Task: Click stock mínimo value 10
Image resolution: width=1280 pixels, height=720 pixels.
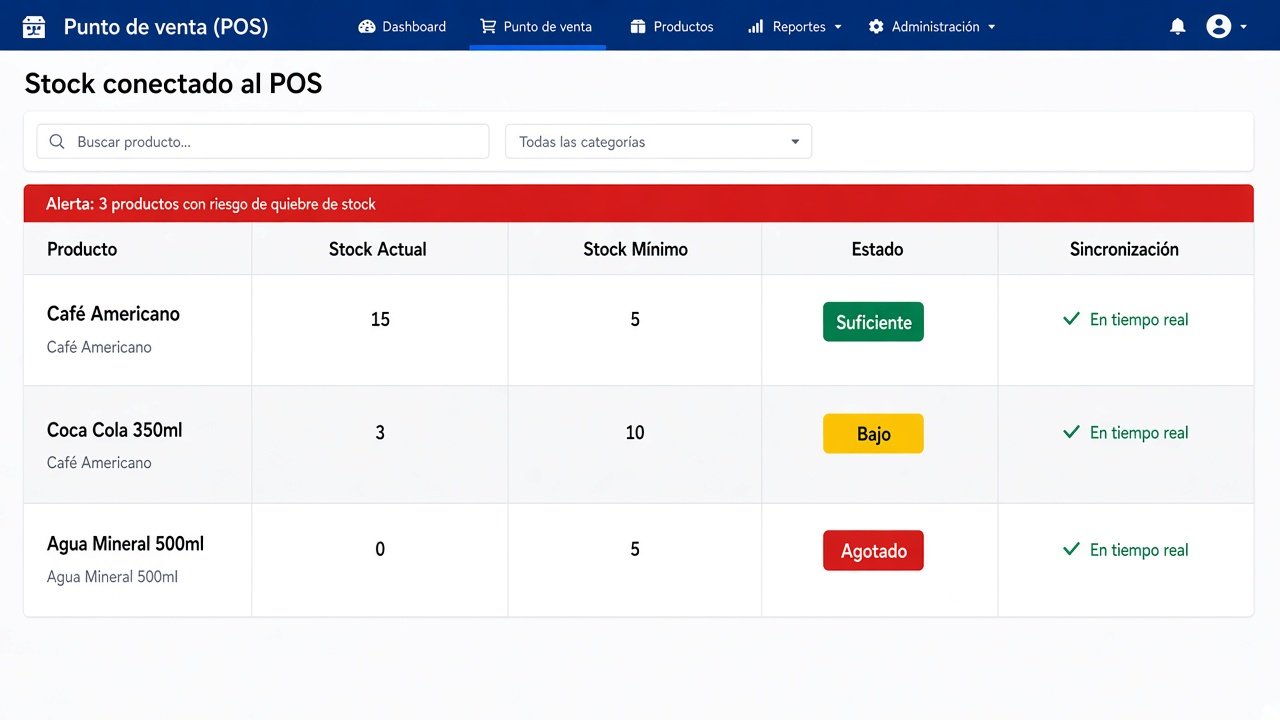Action: click(x=635, y=433)
